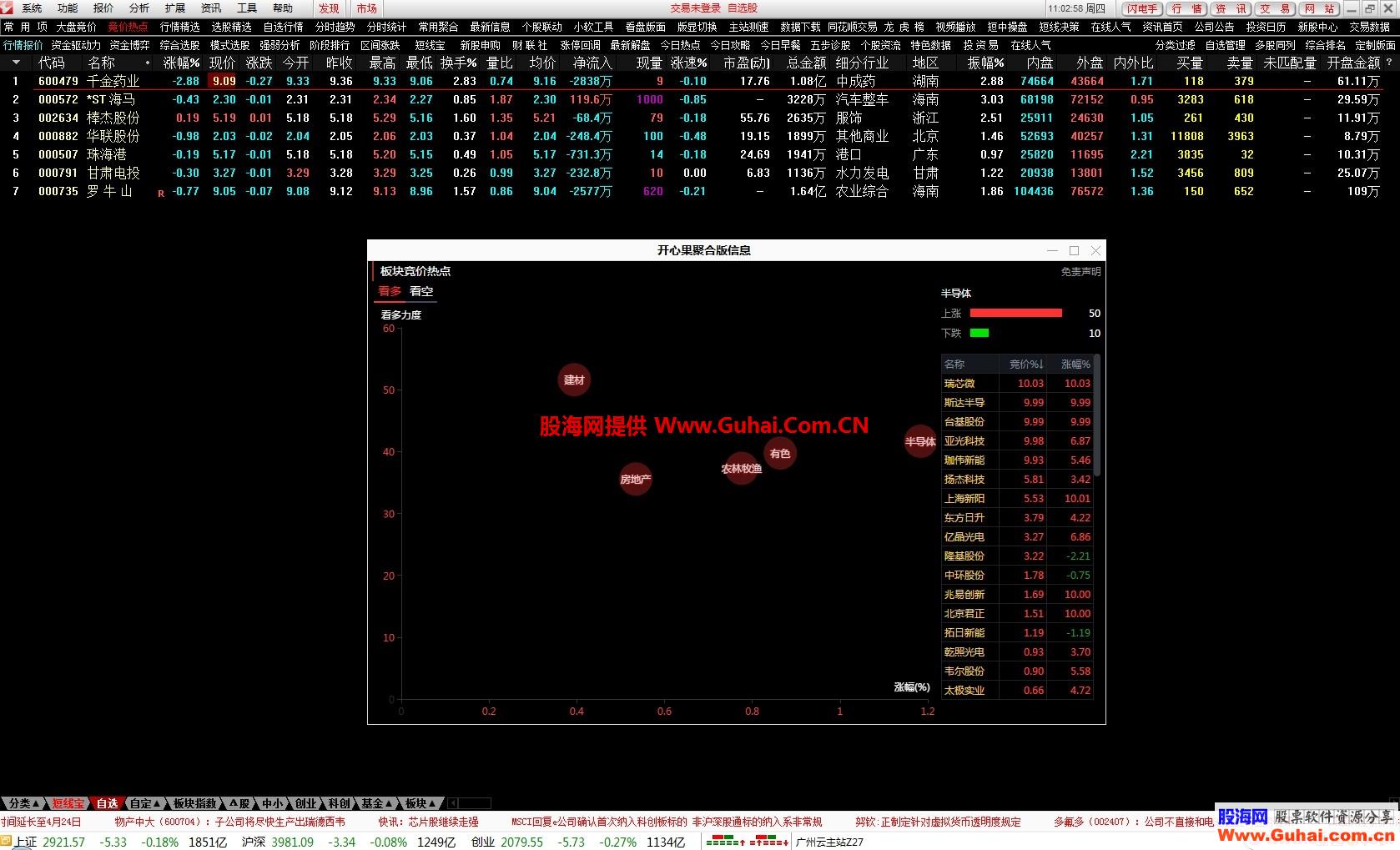Viewport: 1400px width, 850px height.
Task: Expand the 基金 bottom tab menu
Action: pos(376,803)
